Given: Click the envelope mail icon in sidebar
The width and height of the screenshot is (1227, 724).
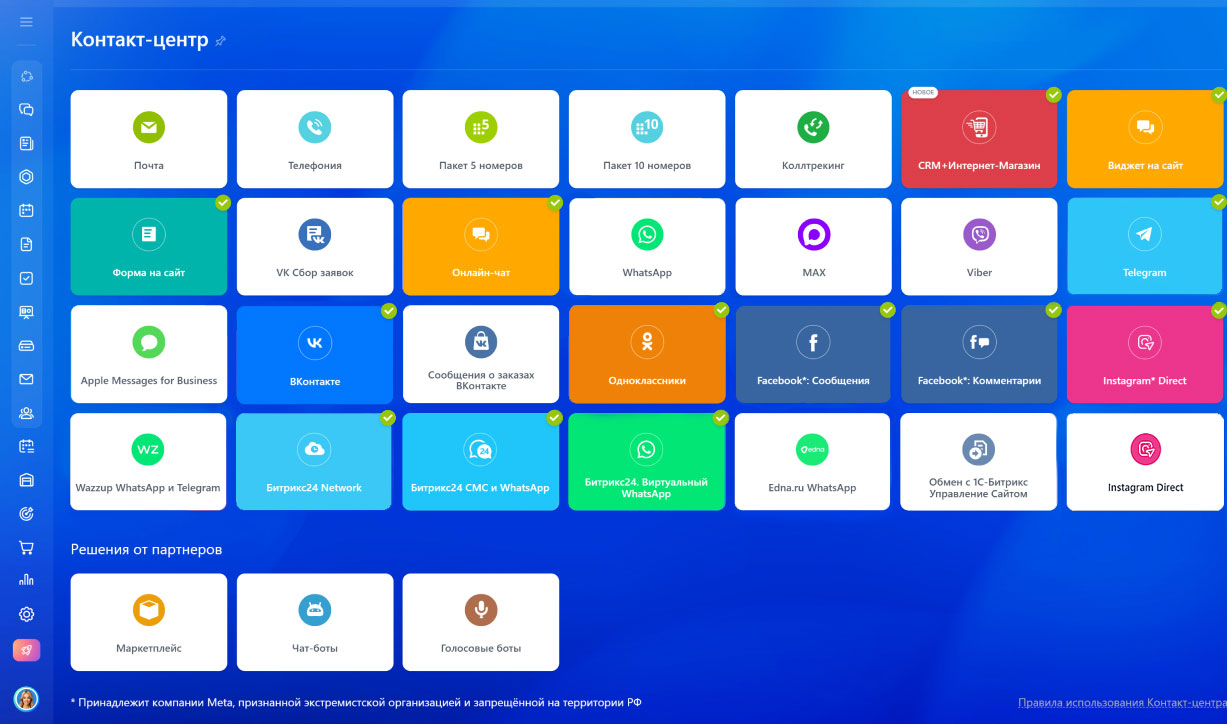Looking at the screenshot, I should [x=27, y=379].
